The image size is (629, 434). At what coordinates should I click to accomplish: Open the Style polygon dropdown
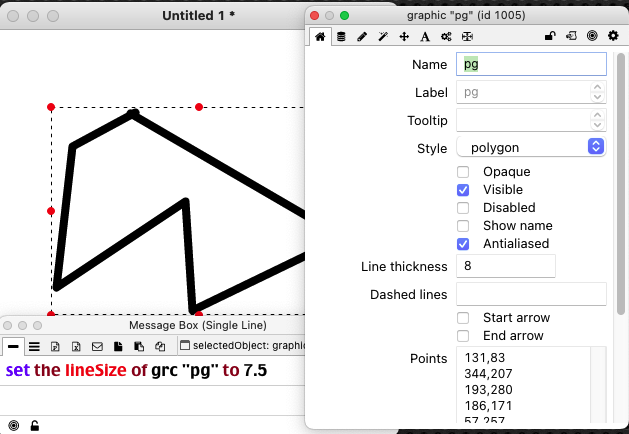point(531,147)
